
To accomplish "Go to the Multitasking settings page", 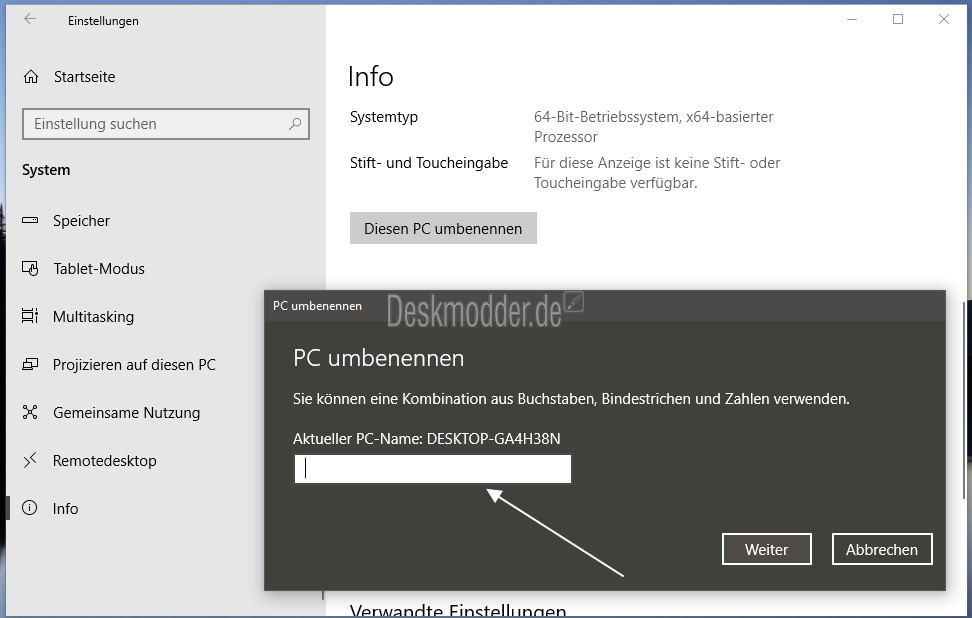I will tap(93, 317).
